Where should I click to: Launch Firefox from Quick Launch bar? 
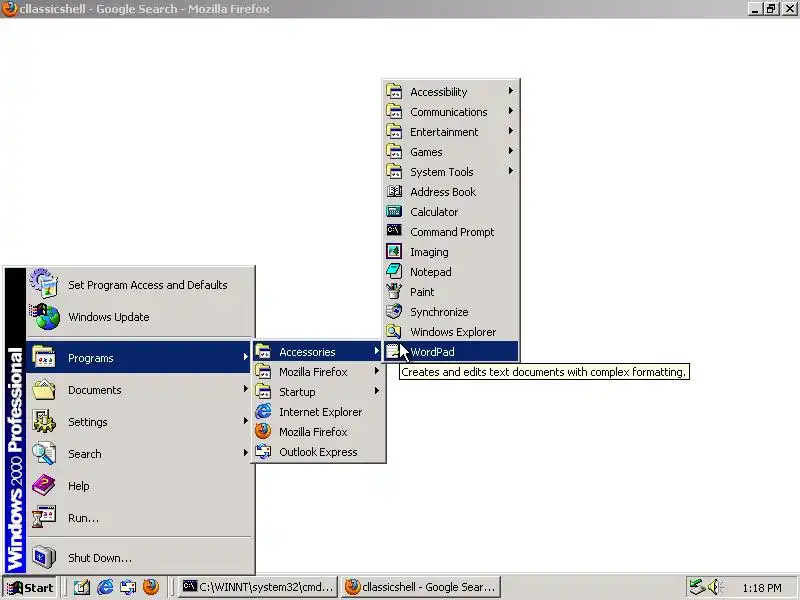coord(151,587)
